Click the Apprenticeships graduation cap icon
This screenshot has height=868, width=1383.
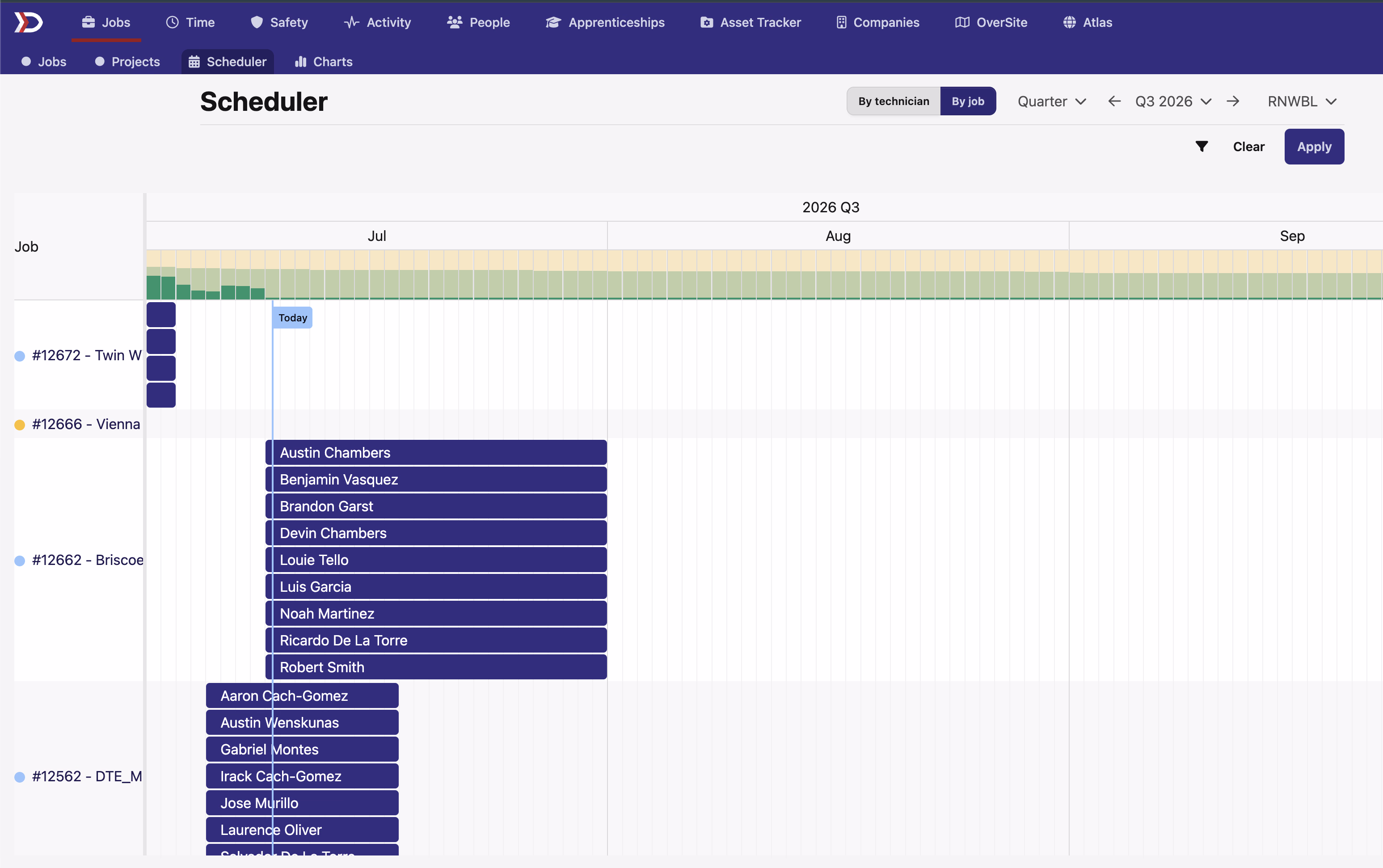(553, 22)
